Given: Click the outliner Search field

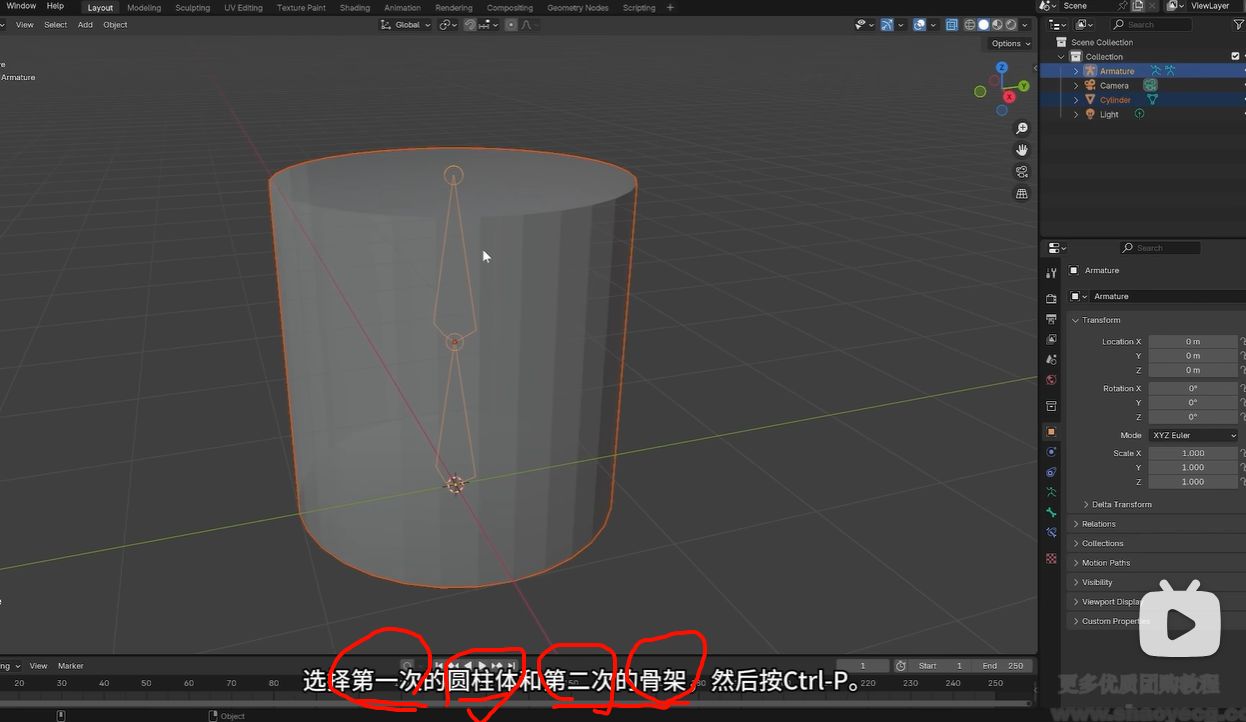Looking at the screenshot, I should coord(1151,24).
